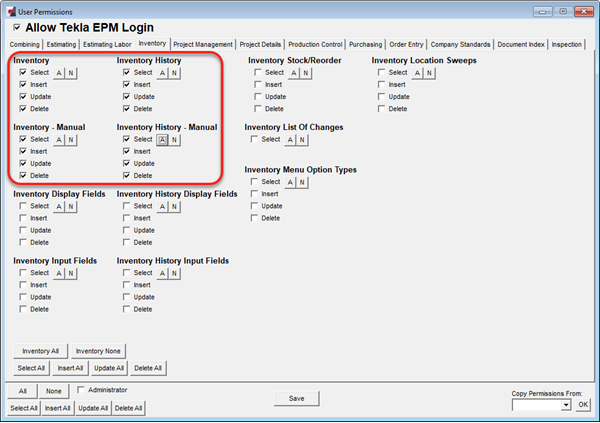Image resolution: width=600 pixels, height=423 pixels.
Task: Open the Inspection tab
Action: pyautogui.click(x=567, y=44)
